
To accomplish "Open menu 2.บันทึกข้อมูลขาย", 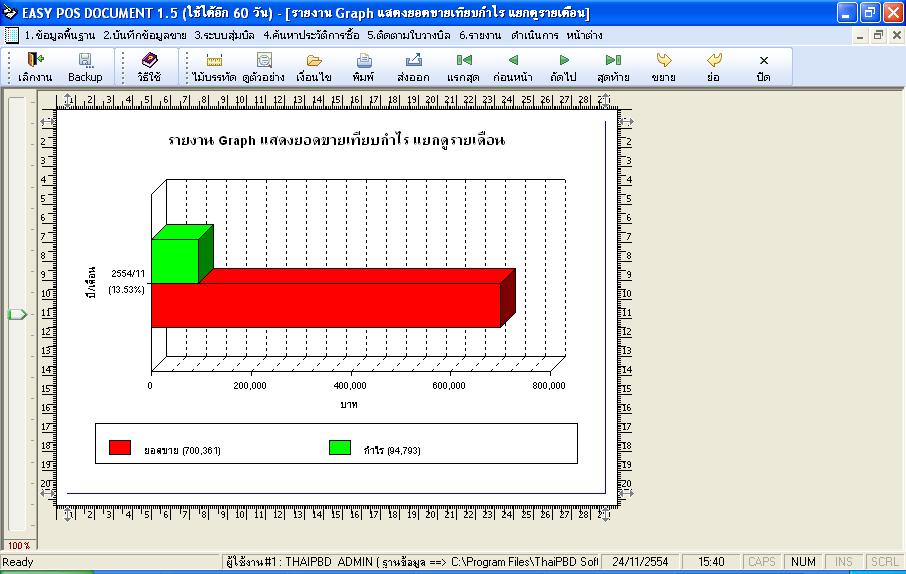I will point(144,35).
